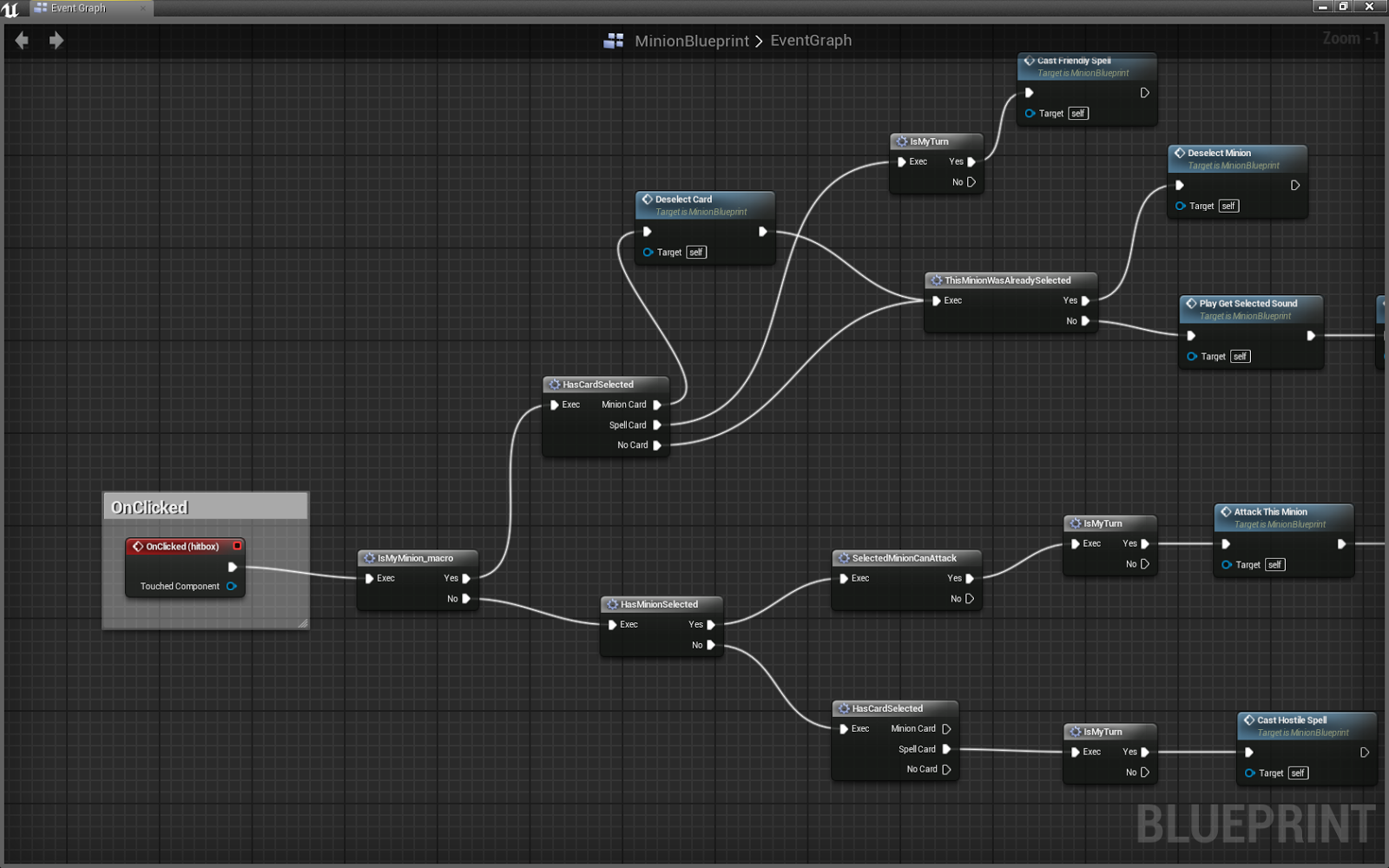Click the EventGraph breadcrumb label
This screenshot has width=1389, height=868.
pyautogui.click(x=810, y=40)
